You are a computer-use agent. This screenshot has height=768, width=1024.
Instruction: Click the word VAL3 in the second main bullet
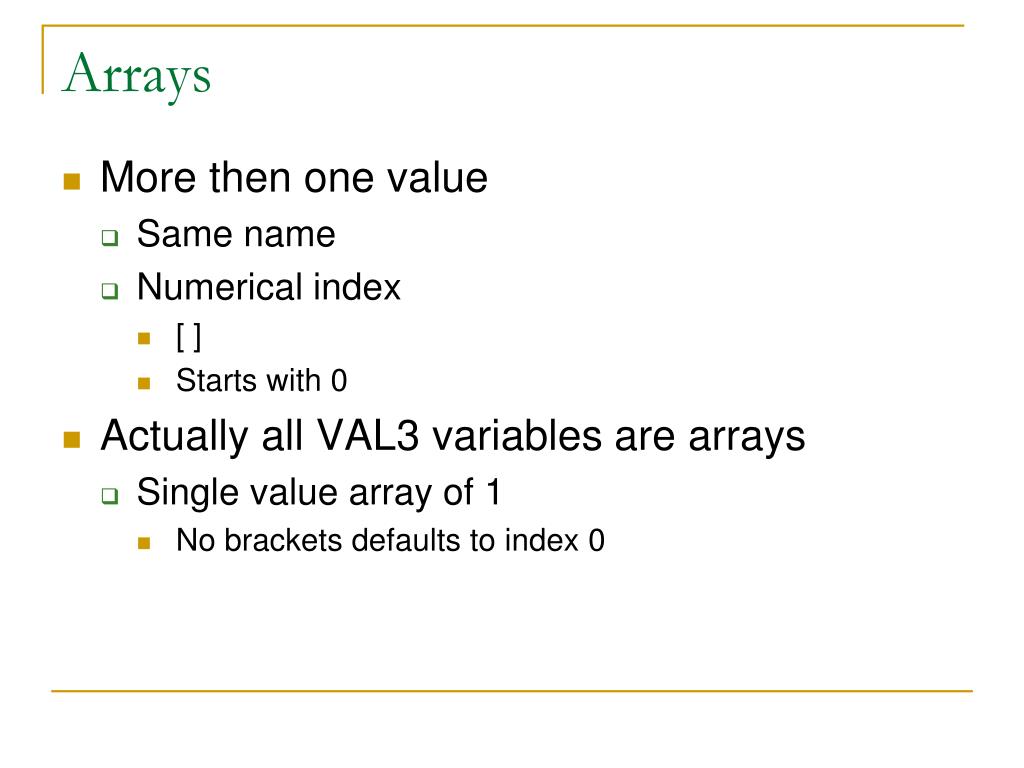point(367,436)
